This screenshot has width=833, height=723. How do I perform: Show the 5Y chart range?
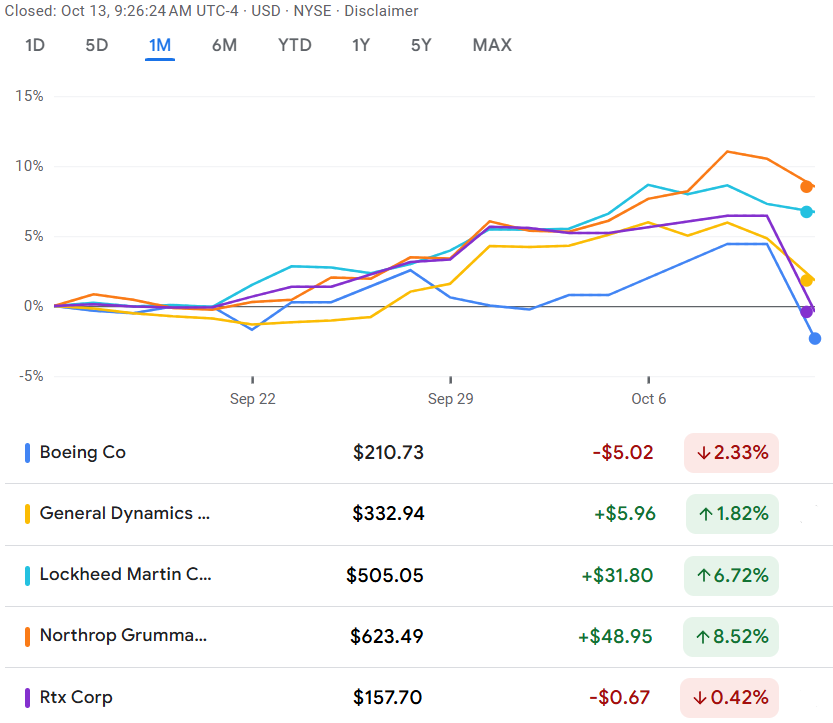[421, 45]
